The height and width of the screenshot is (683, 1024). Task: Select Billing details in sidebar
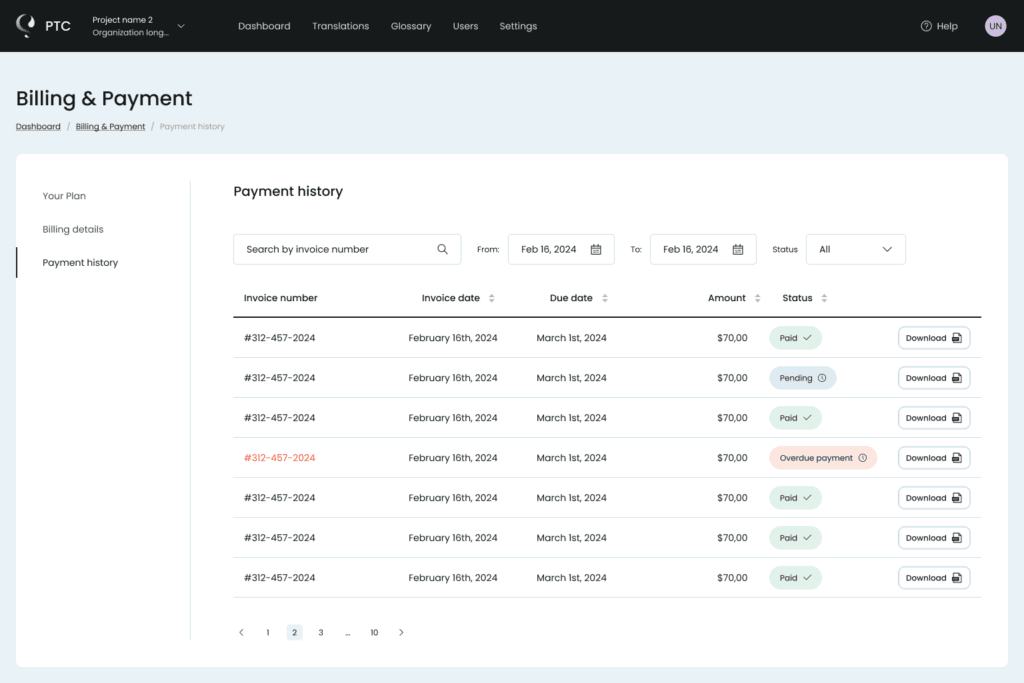coord(73,229)
